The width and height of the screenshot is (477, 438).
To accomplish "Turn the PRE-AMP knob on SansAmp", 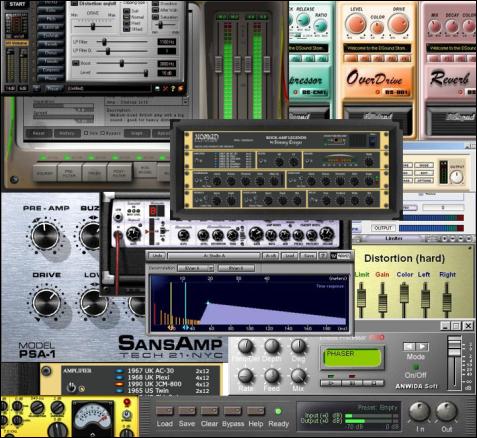I will point(45,236).
